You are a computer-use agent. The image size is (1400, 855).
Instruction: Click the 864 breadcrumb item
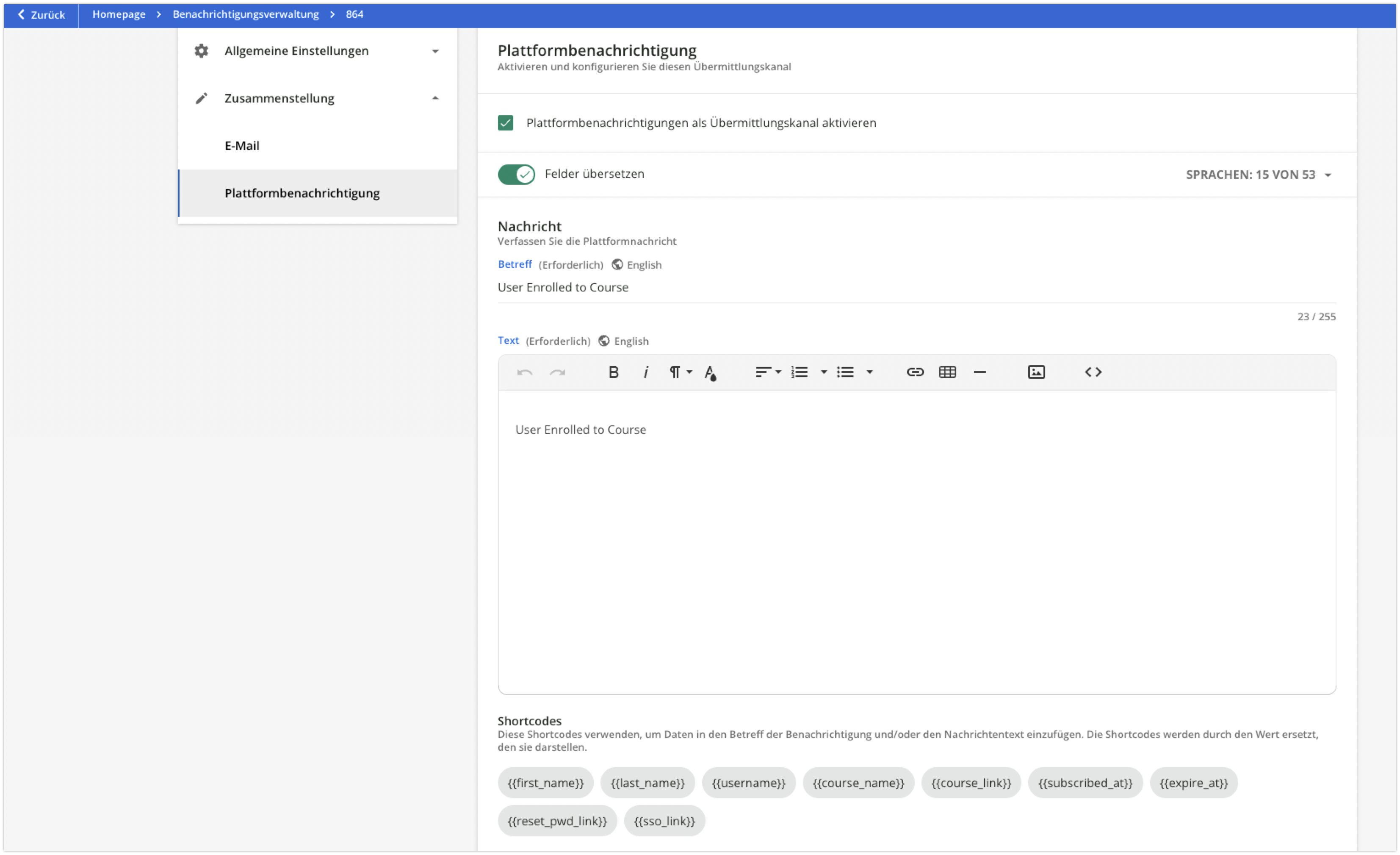click(354, 14)
